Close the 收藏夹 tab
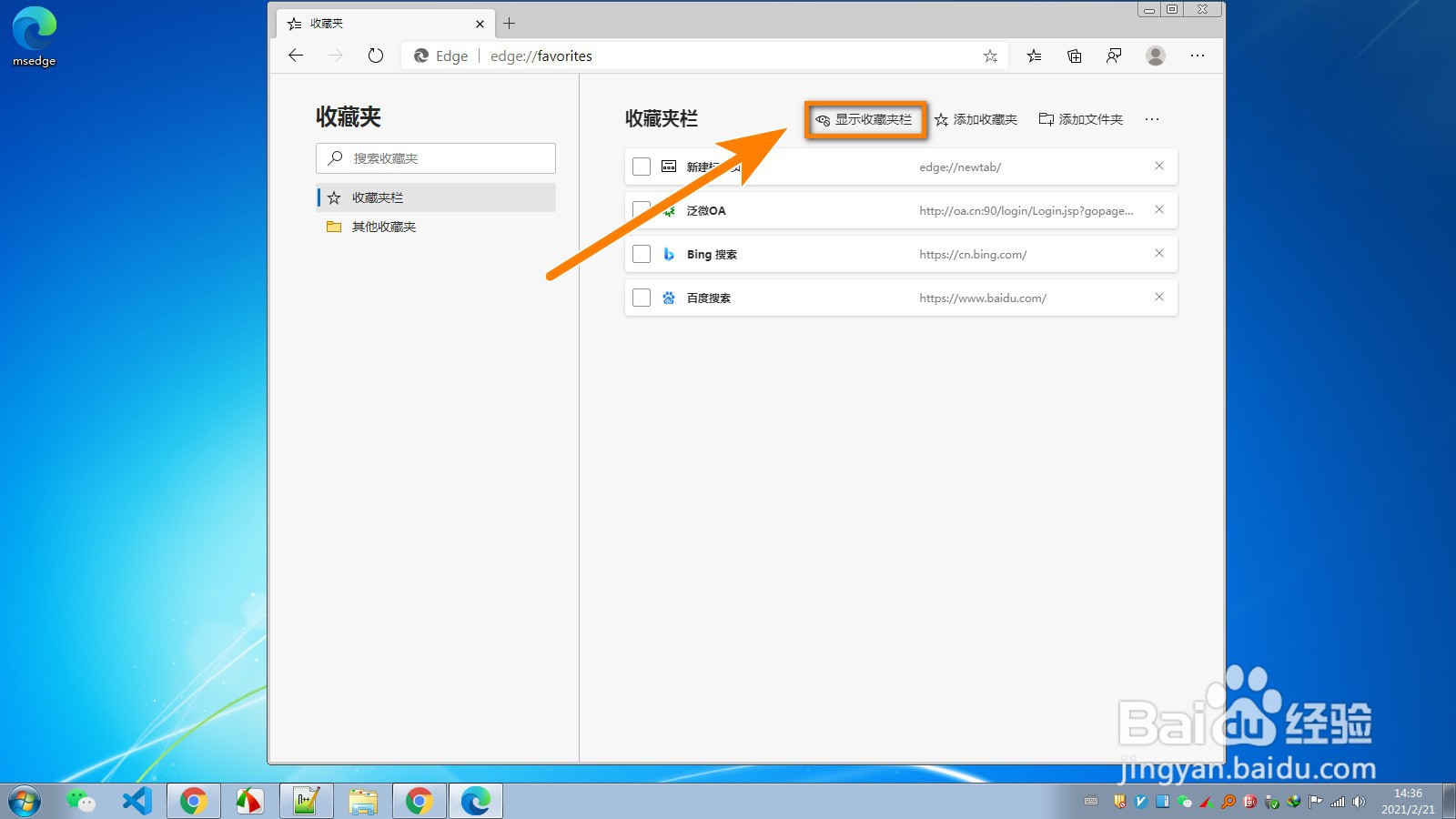The image size is (1456, 819). tap(480, 24)
